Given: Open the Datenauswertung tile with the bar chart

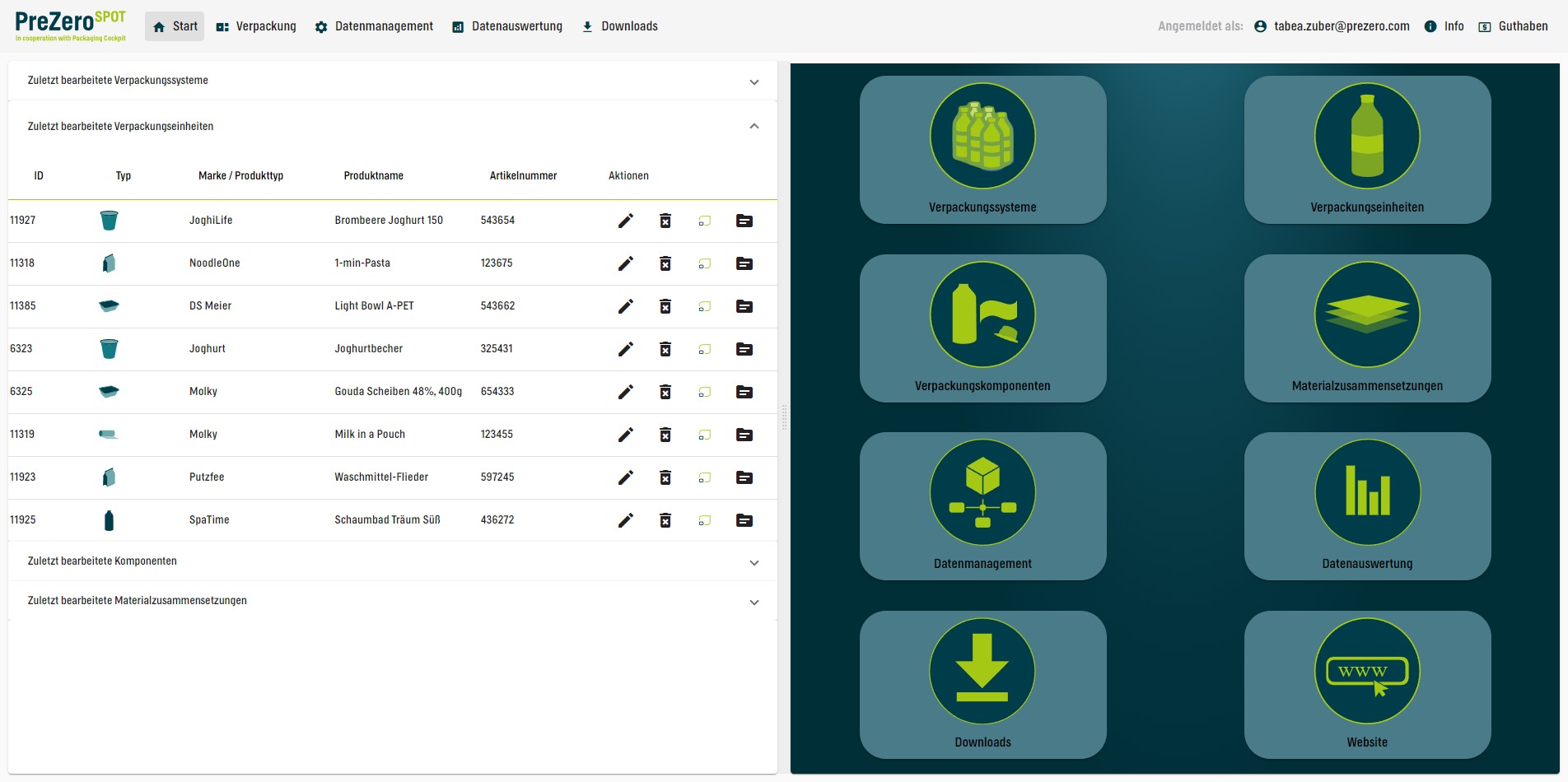Looking at the screenshot, I should pyautogui.click(x=1367, y=506).
